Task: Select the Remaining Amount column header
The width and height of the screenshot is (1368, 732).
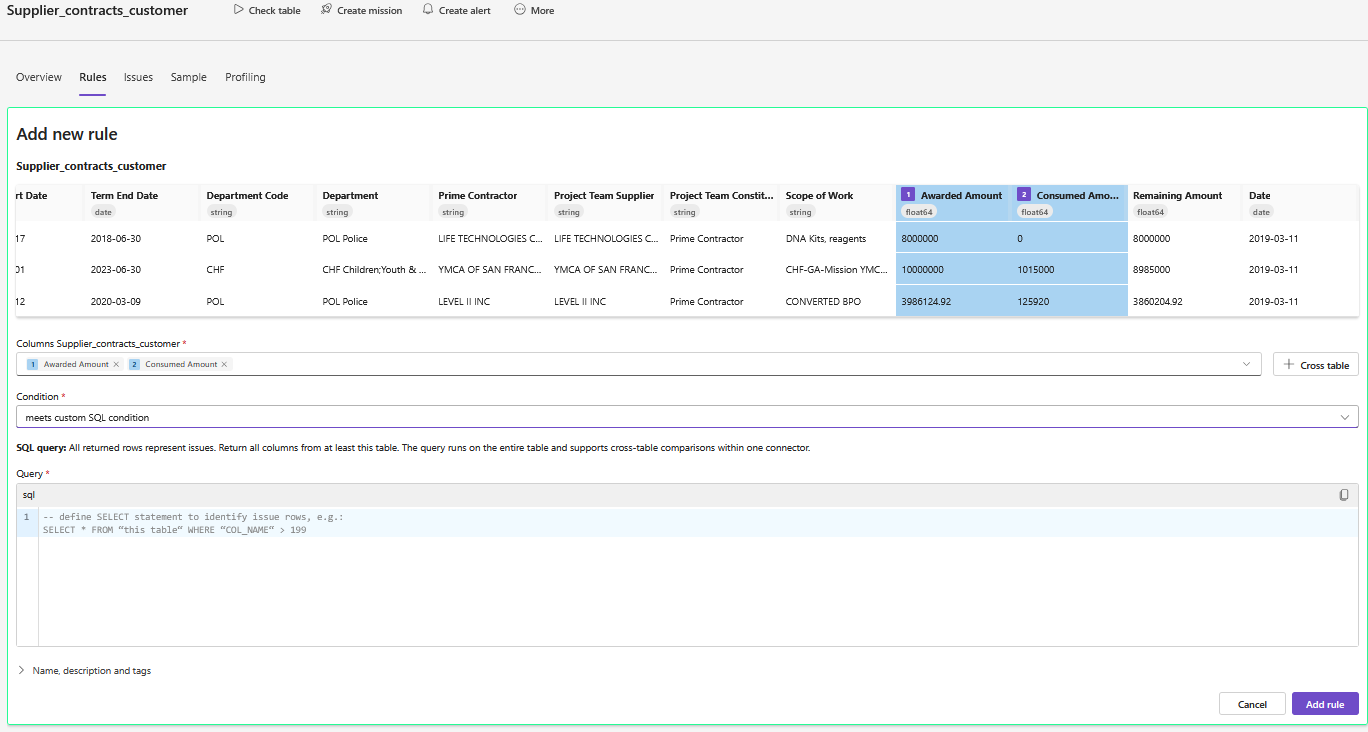Action: pyautogui.click(x=1177, y=196)
